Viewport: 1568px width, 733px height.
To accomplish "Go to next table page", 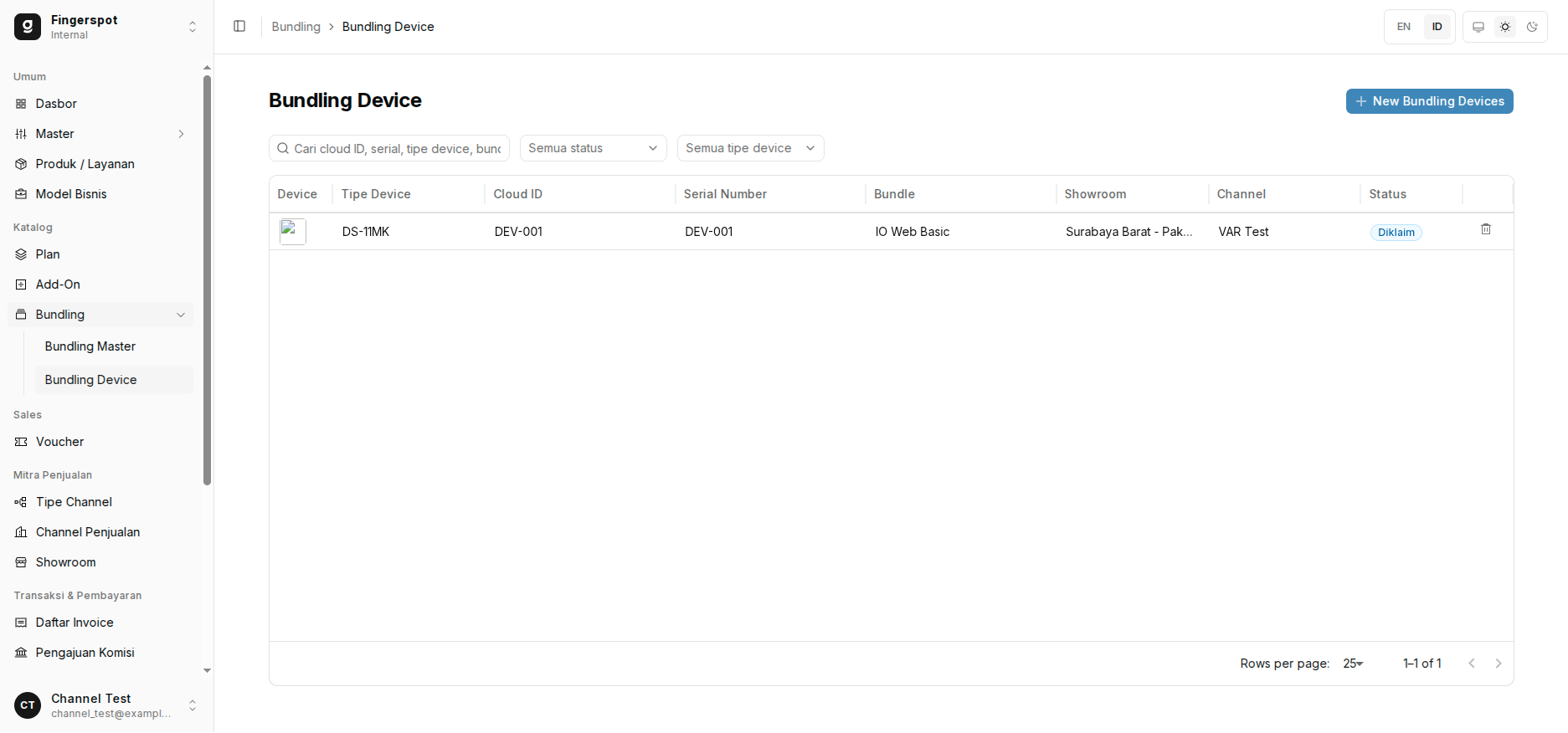I will [1499, 664].
